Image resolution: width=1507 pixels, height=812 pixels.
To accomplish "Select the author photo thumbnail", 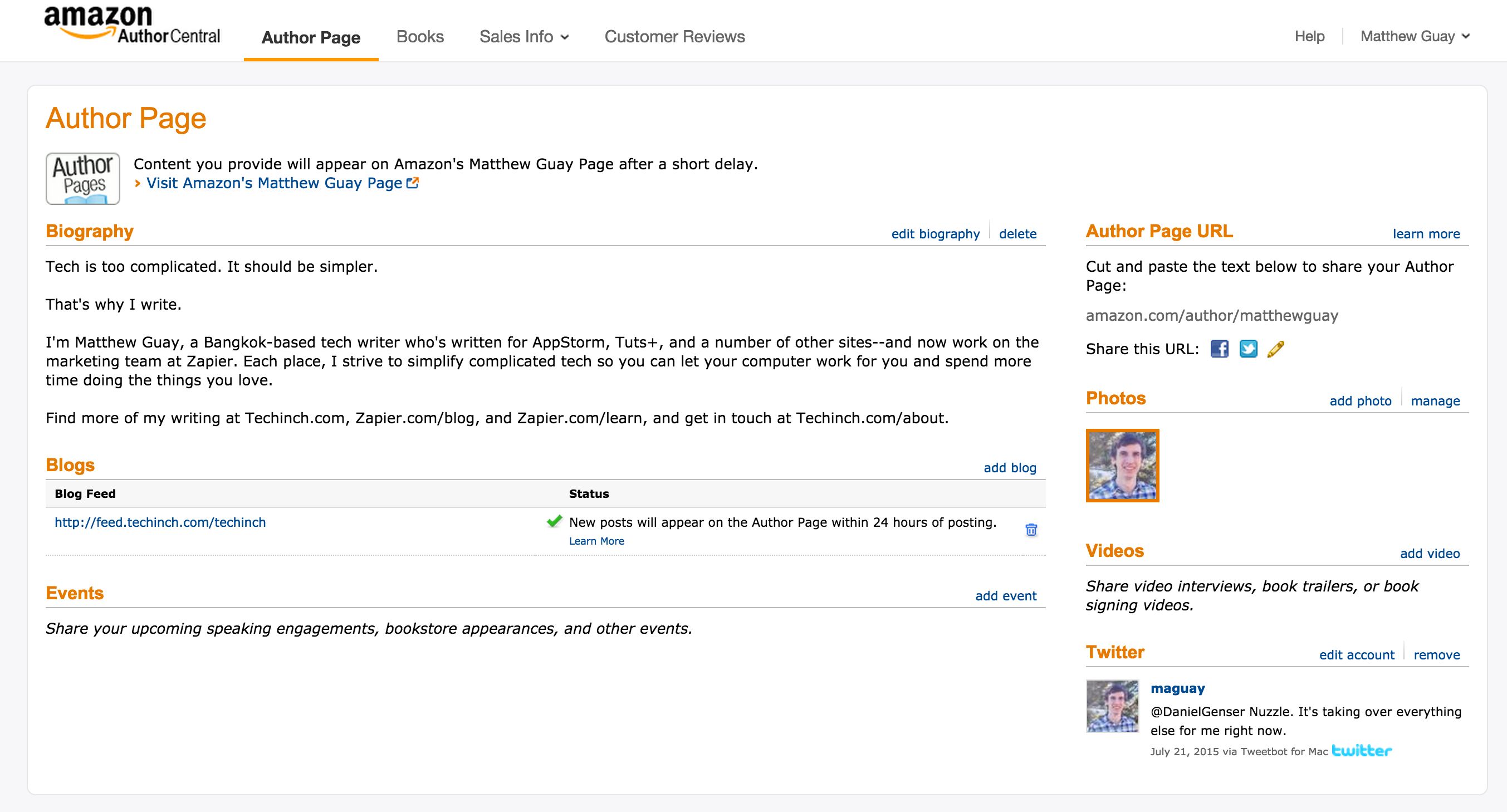I will (x=1122, y=466).
